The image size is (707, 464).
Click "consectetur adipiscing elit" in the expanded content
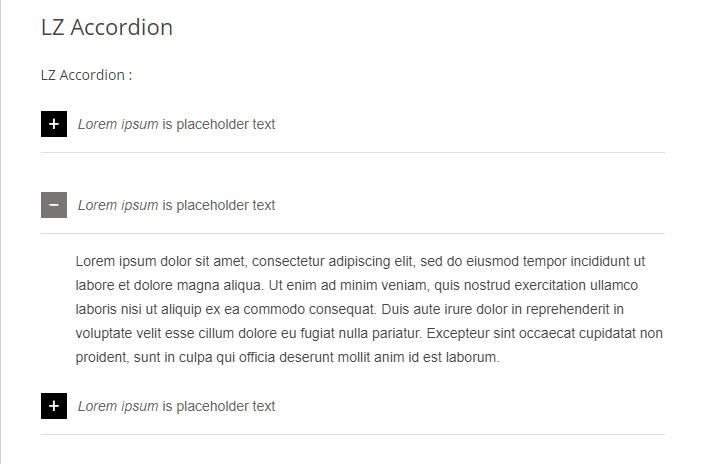click(331, 262)
